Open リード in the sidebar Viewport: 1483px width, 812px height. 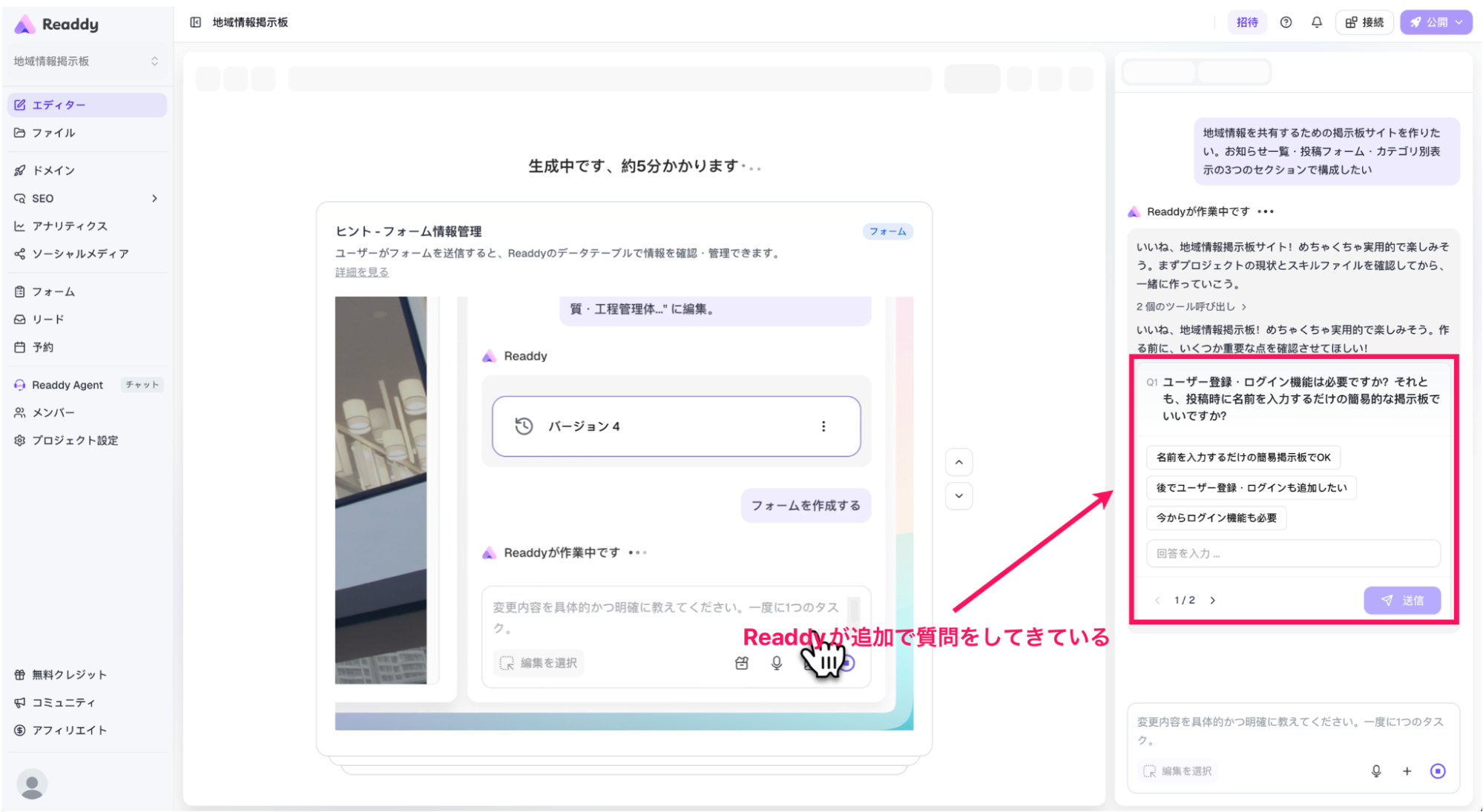[87, 319]
